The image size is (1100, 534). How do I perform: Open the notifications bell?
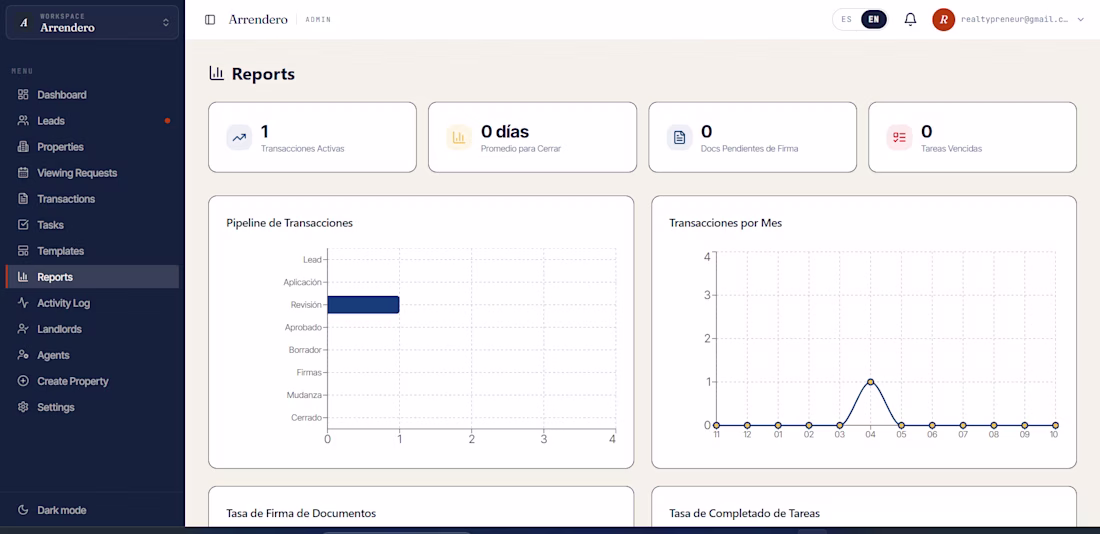click(910, 20)
